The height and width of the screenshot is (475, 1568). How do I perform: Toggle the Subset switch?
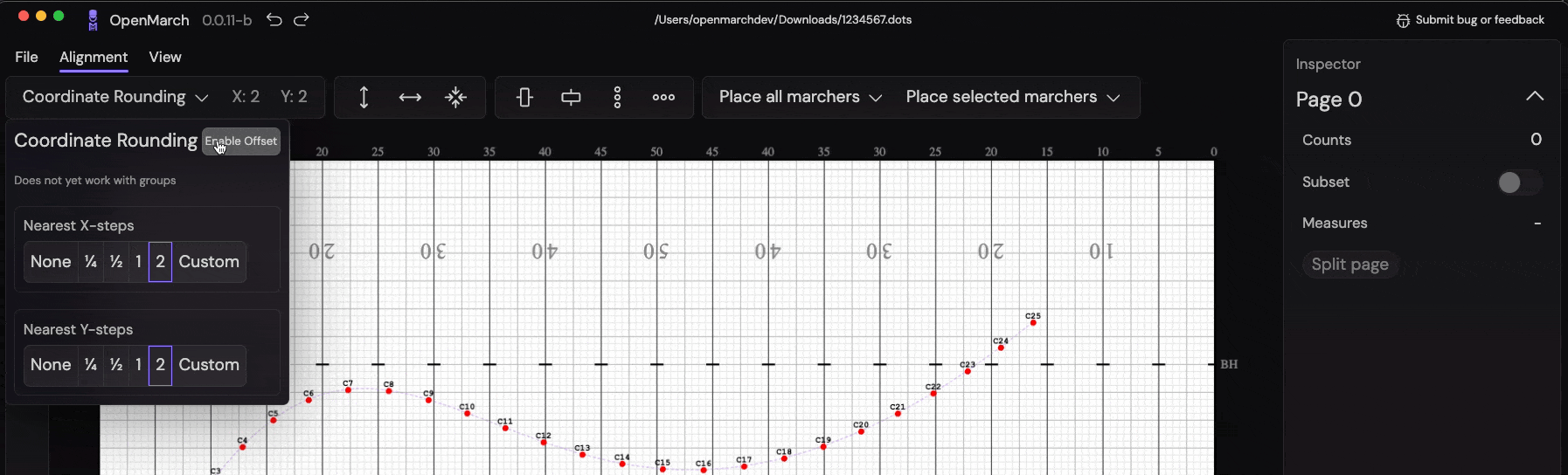(1517, 182)
